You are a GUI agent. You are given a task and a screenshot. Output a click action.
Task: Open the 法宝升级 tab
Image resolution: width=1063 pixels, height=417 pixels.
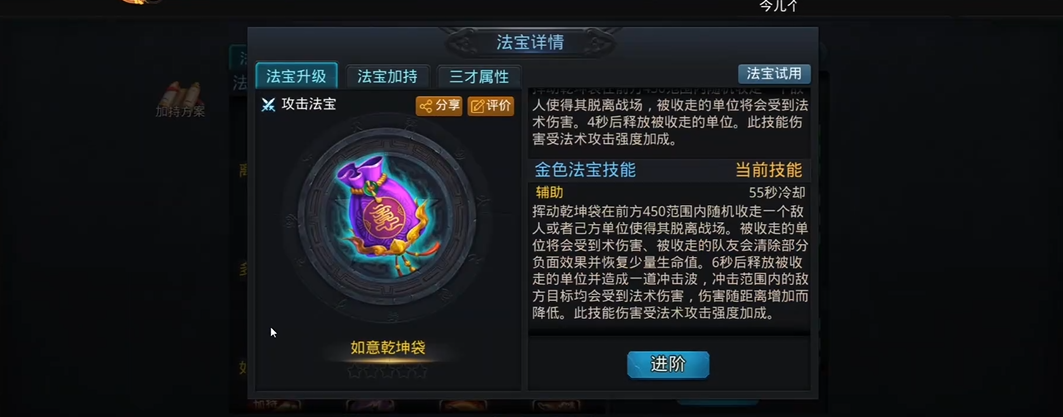click(x=296, y=76)
